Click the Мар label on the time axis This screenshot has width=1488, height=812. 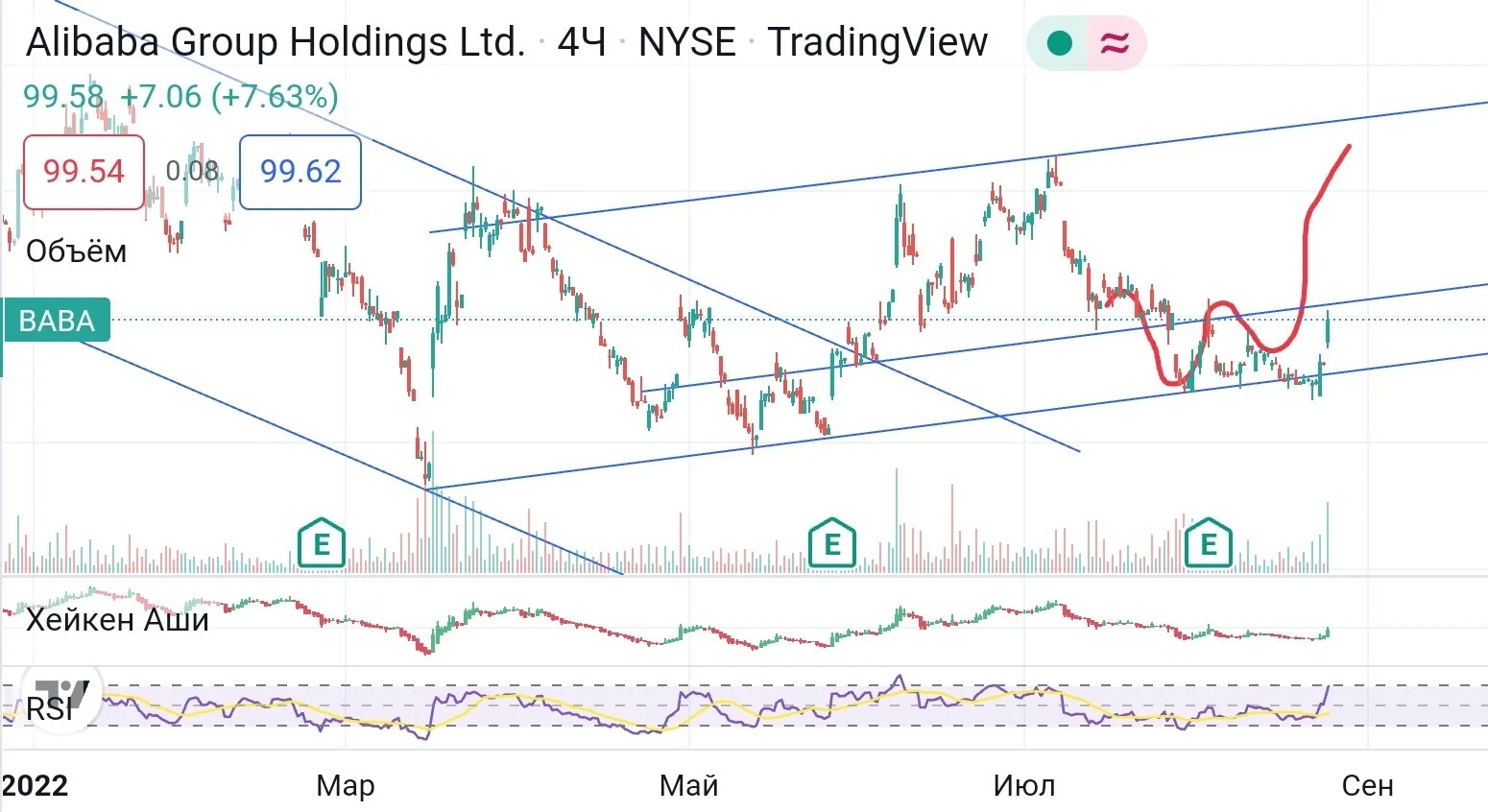pyautogui.click(x=346, y=786)
